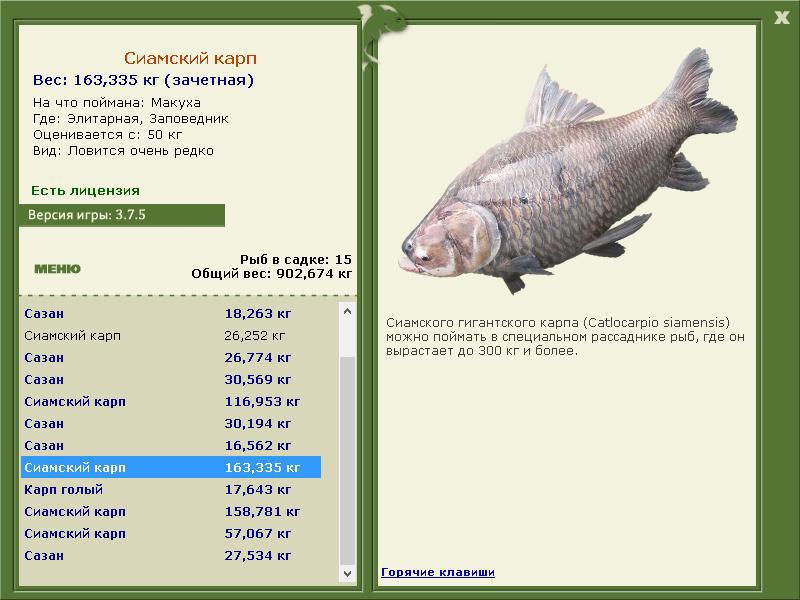Click the Оценивается с: 50 кг line
The width and height of the screenshot is (800, 600).
click(107, 135)
